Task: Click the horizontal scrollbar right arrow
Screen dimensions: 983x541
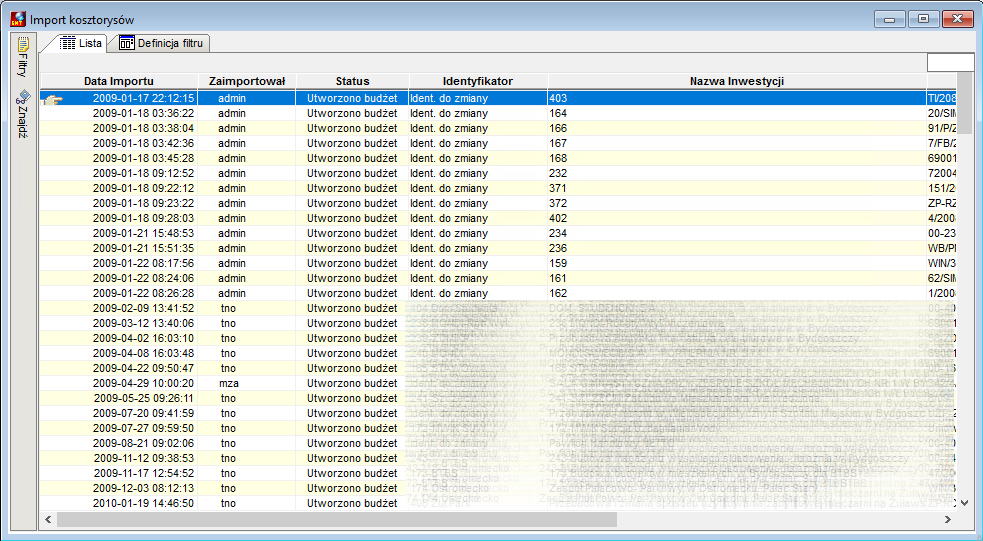Action: (948, 520)
